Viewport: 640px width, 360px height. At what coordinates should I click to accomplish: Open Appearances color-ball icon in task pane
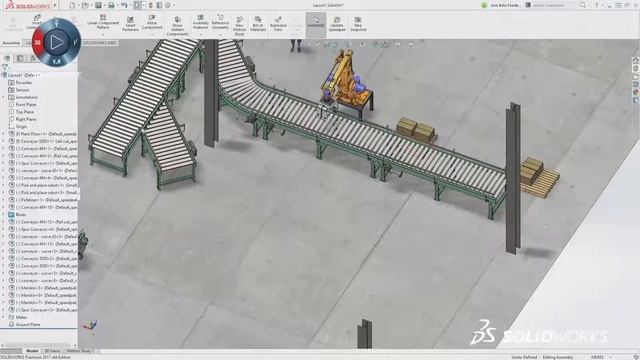[636, 92]
